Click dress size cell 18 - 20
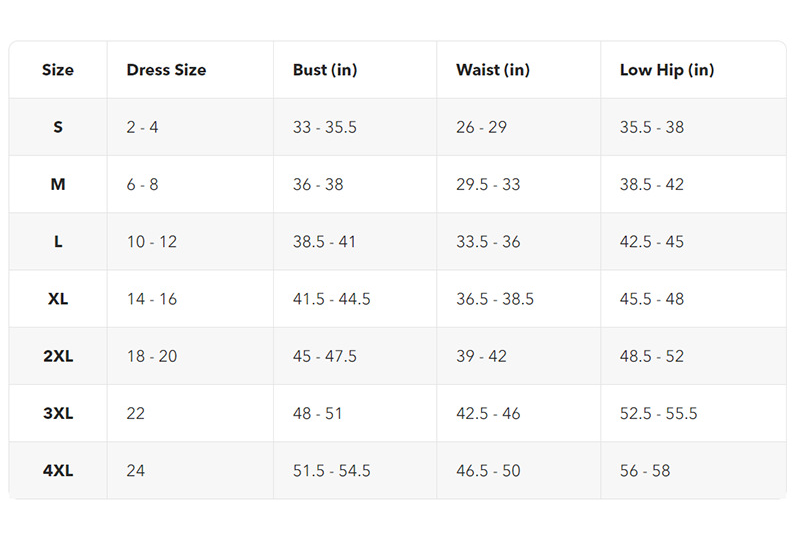This screenshot has width=800, height=533. coord(152,356)
